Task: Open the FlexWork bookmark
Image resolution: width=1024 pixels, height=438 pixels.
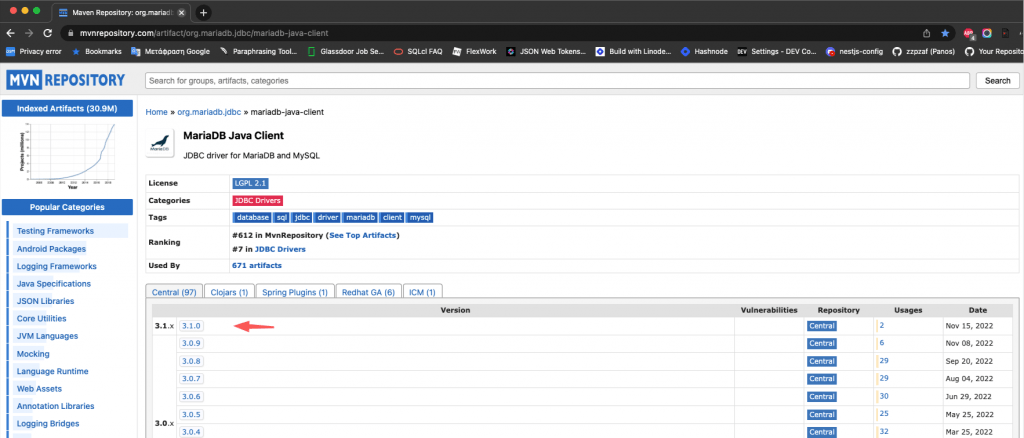Action: click(x=475, y=51)
